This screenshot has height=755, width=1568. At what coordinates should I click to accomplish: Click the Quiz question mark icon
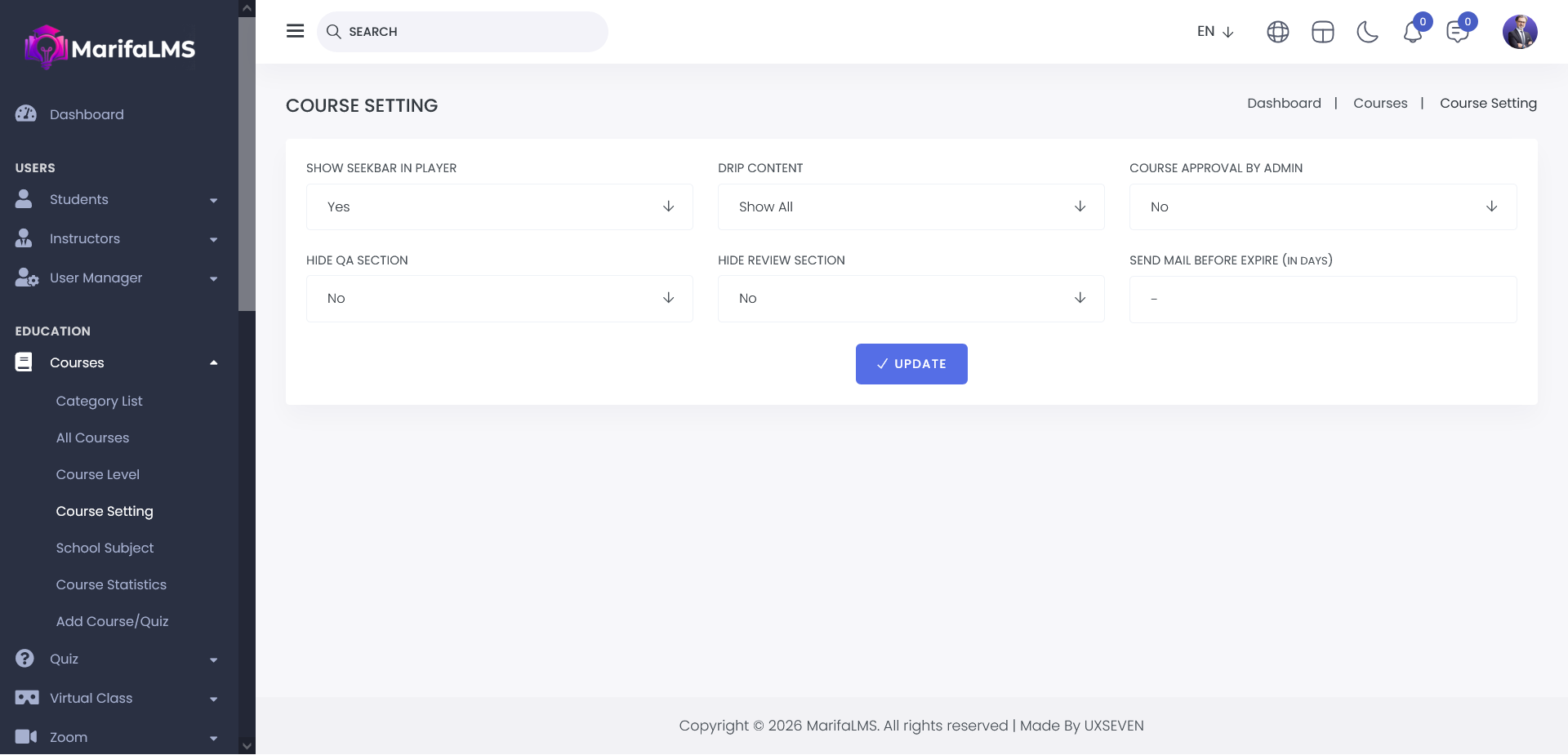[x=25, y=659]
